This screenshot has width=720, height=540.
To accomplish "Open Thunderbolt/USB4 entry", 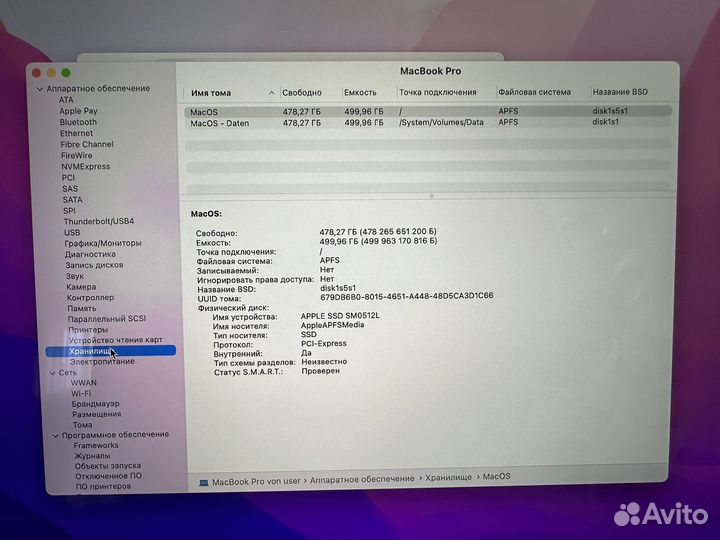I will point(99,221).
